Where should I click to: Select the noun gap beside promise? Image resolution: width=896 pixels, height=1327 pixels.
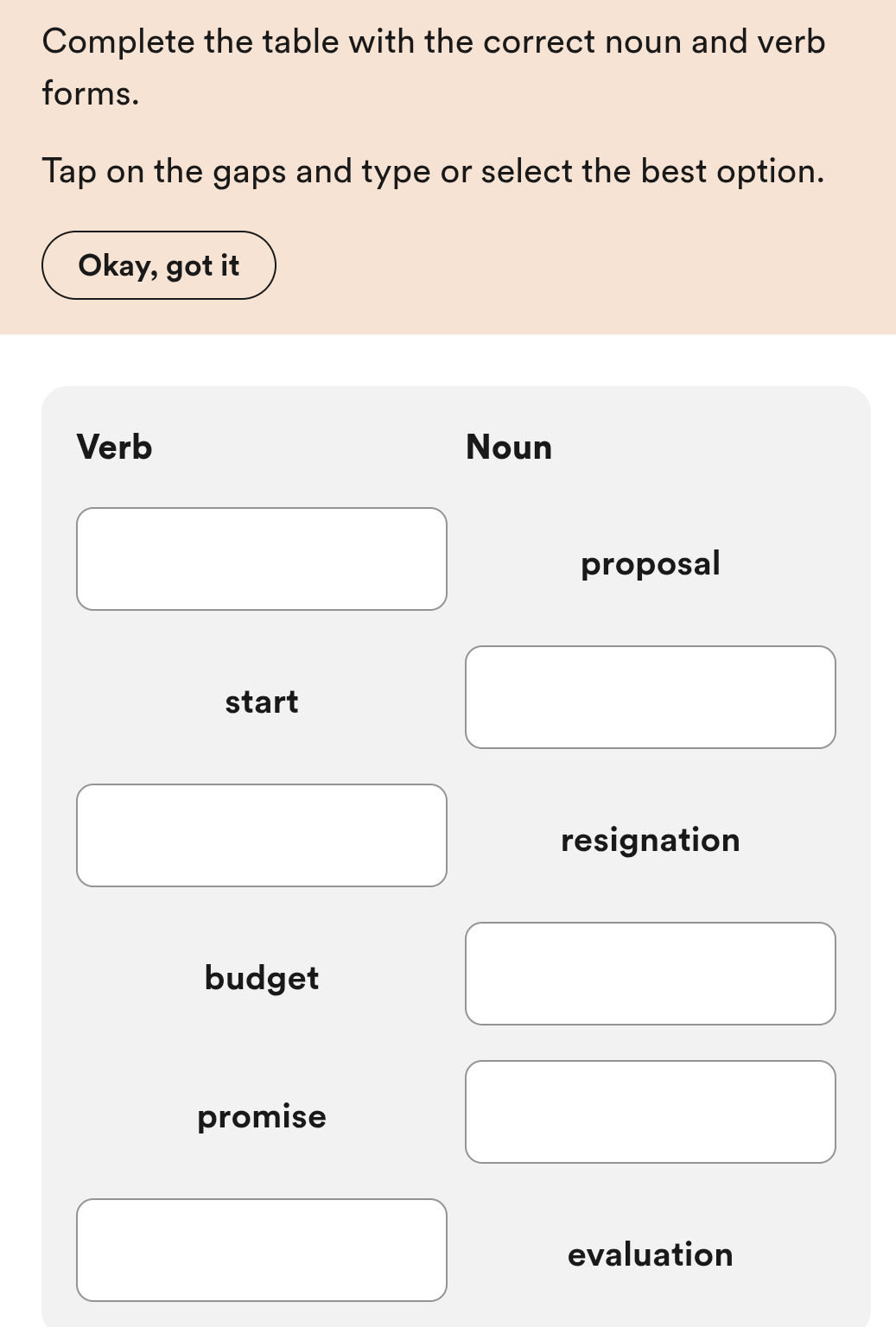(x=650, y=1112)
